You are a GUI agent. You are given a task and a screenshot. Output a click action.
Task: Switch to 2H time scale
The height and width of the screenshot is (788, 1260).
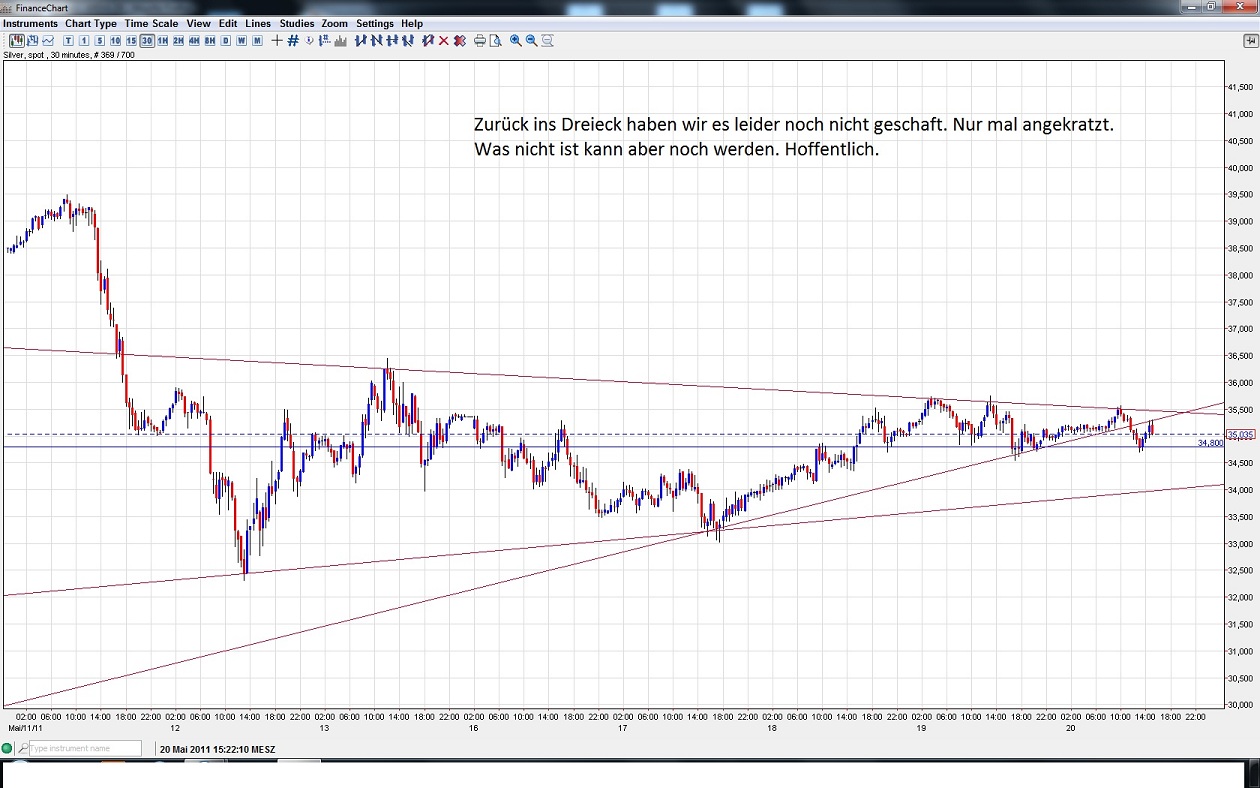click(178, 41)
